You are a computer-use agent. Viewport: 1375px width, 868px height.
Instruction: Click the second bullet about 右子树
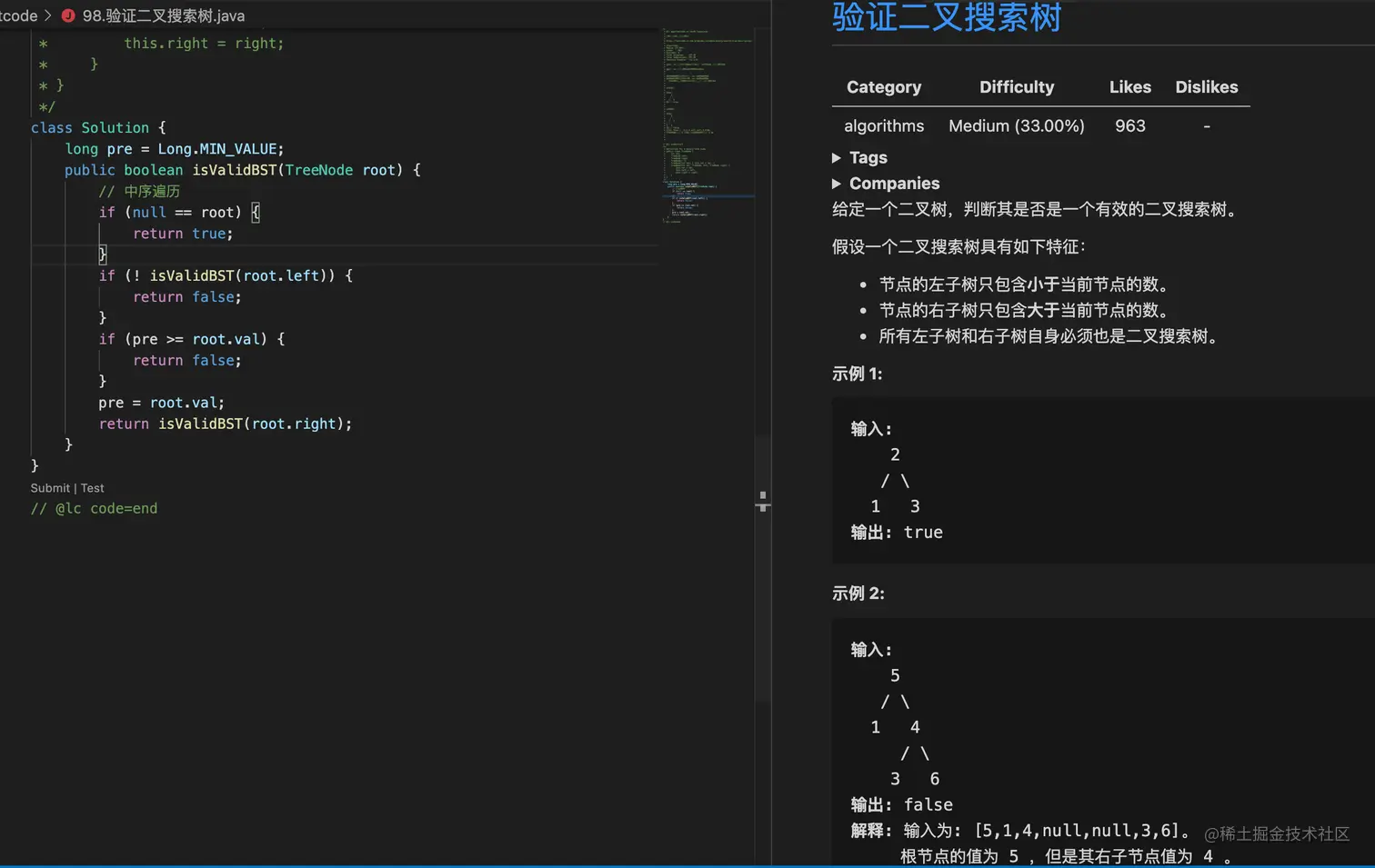[1027, 311]
